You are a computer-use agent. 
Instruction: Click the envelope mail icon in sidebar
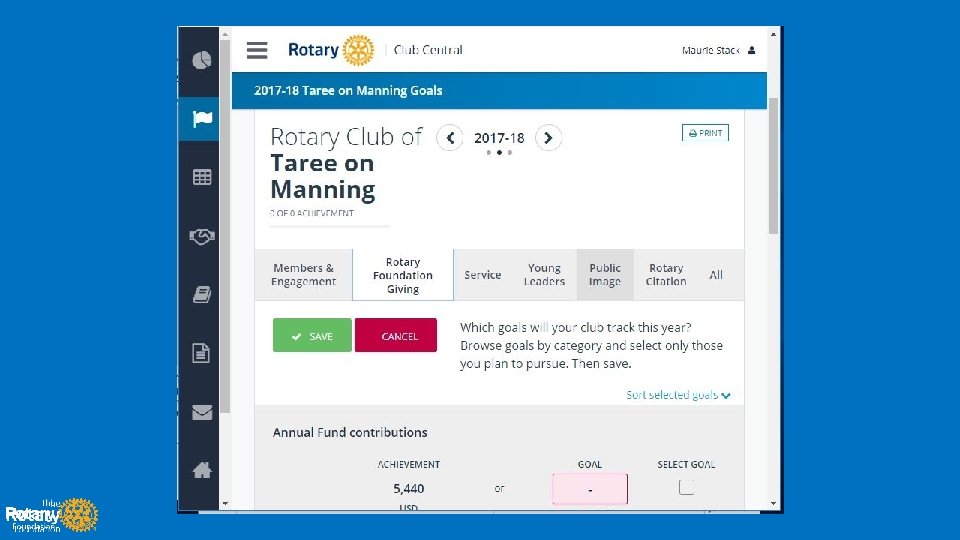coord(202,412)
